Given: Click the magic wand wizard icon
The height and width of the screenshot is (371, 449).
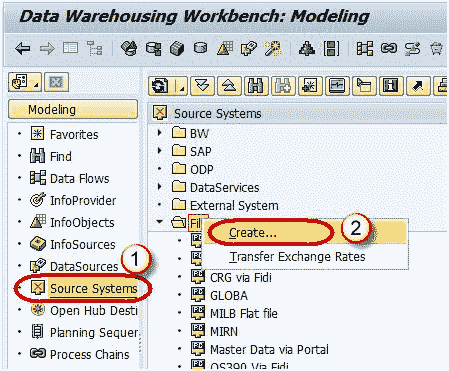Looking at the screenshot, I should [273, 48].
